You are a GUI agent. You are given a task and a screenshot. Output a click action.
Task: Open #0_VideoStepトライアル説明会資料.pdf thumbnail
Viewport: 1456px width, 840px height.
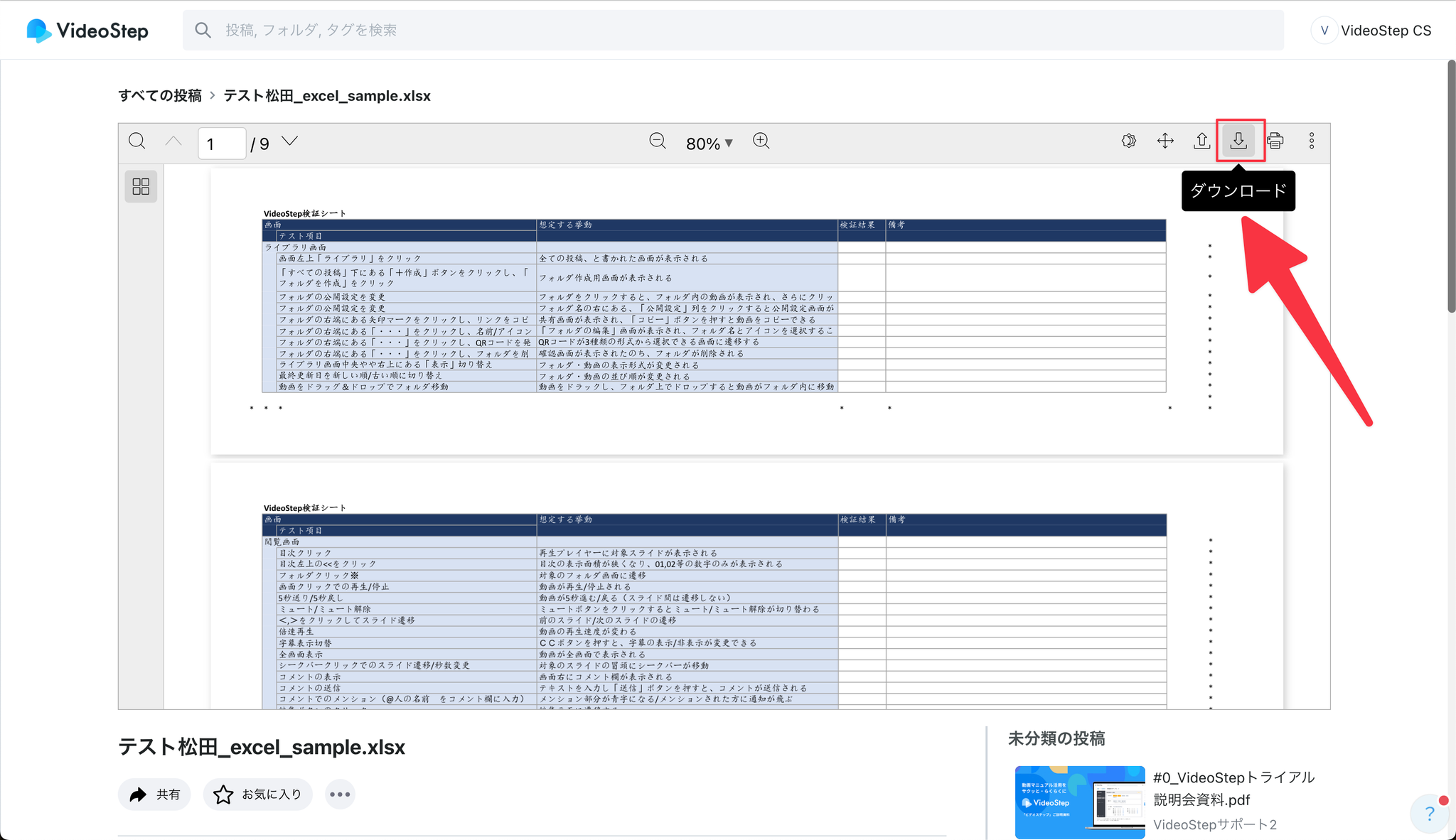tap(1079, 802)
